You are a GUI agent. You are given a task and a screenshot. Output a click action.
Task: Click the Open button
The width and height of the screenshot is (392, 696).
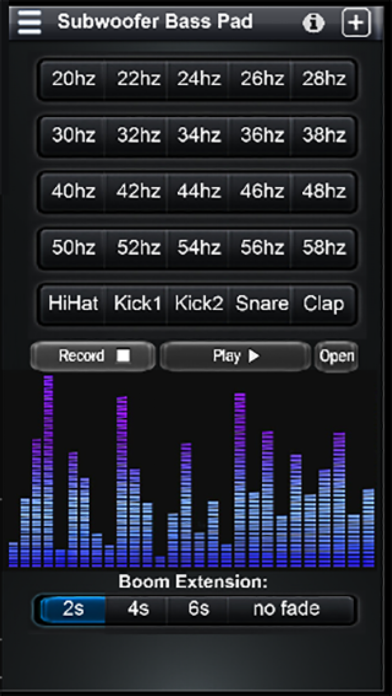click(x=336, y=356)
